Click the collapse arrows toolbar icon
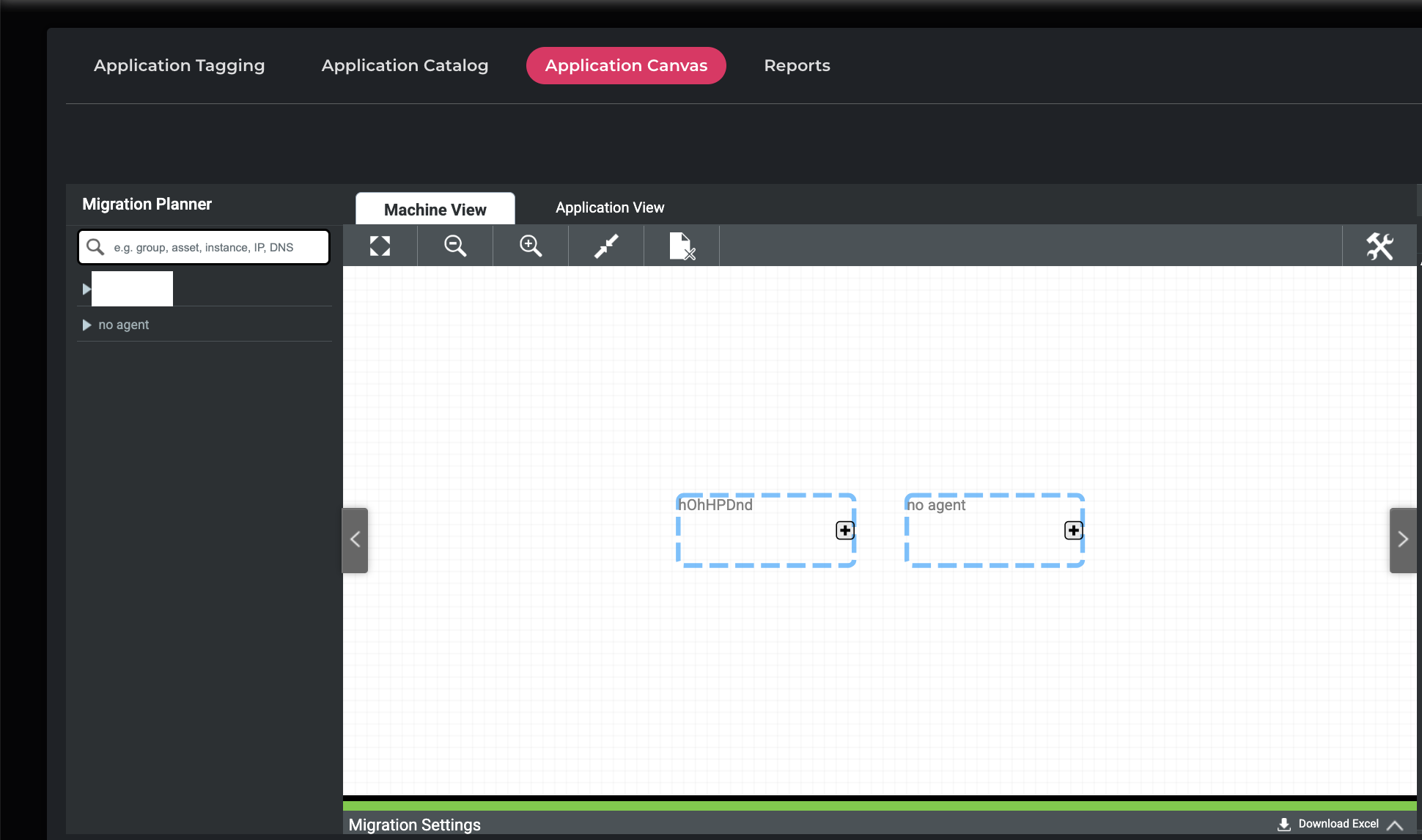Screen dimensions: 1422x840 [606, 246]
